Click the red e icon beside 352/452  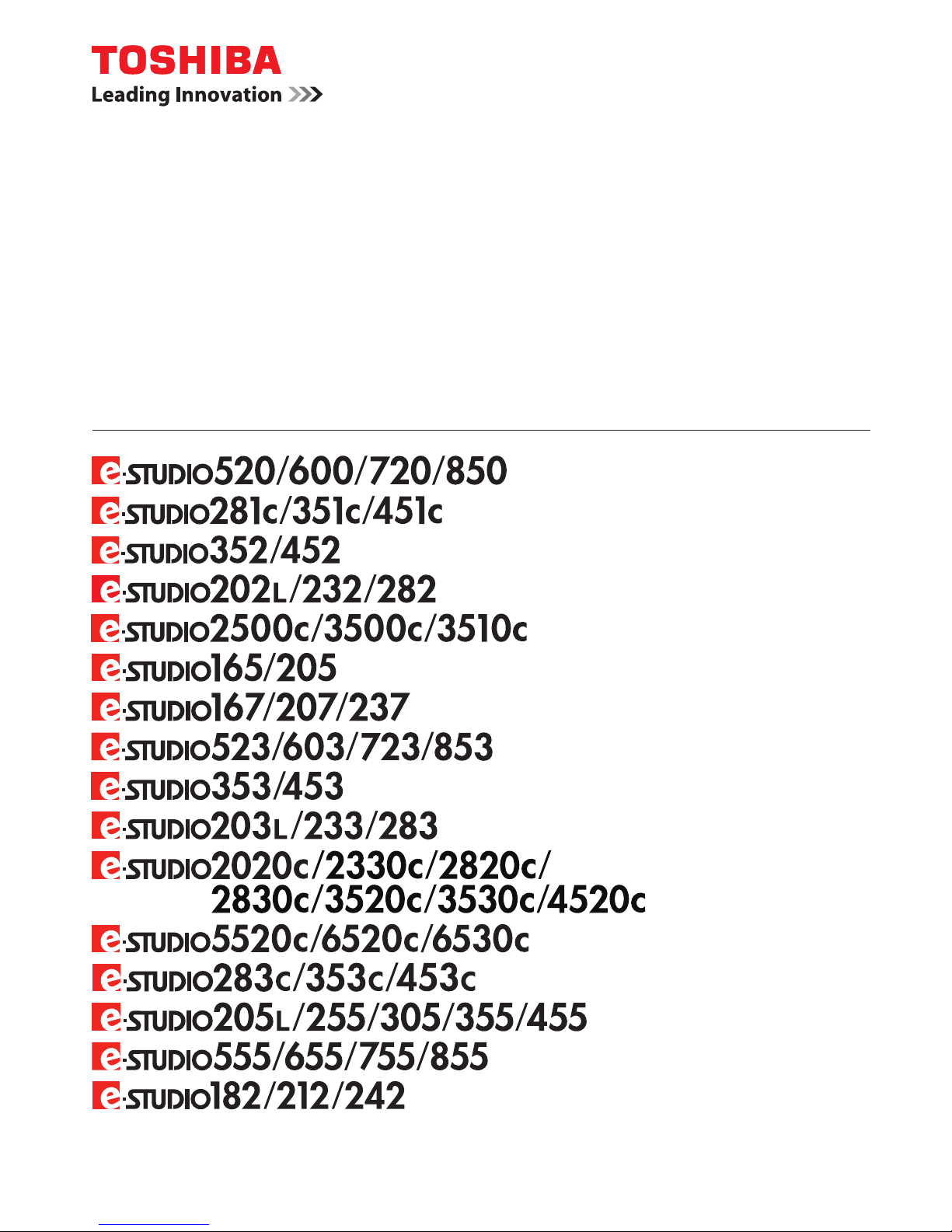pos(105,550)
